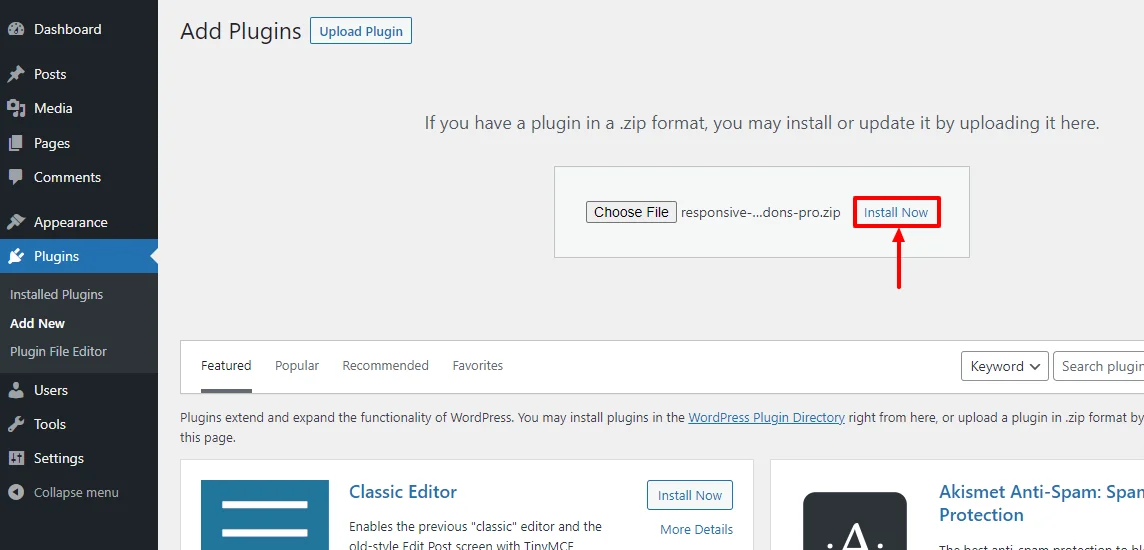Screen dimensions: 1144x550
Task: Switch to the Recommended tab
Action: pyautogui.click(x=386, y=365)
